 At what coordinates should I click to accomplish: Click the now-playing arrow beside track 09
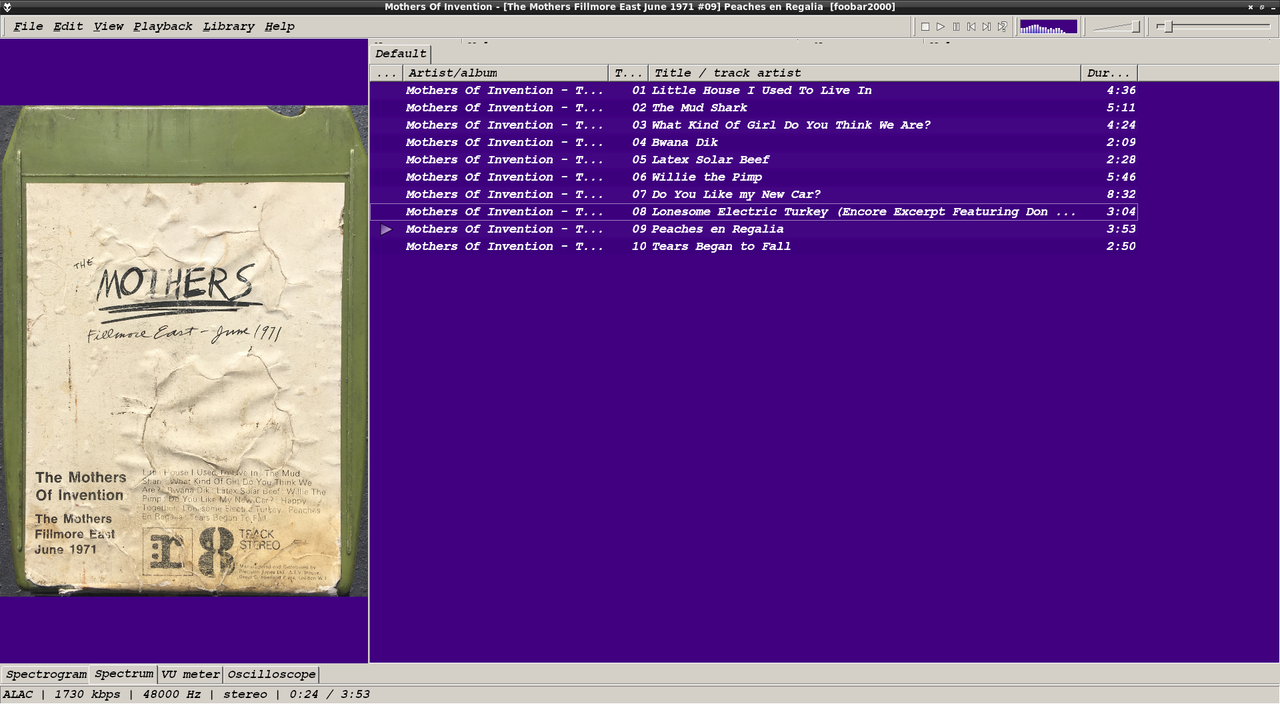386,229
